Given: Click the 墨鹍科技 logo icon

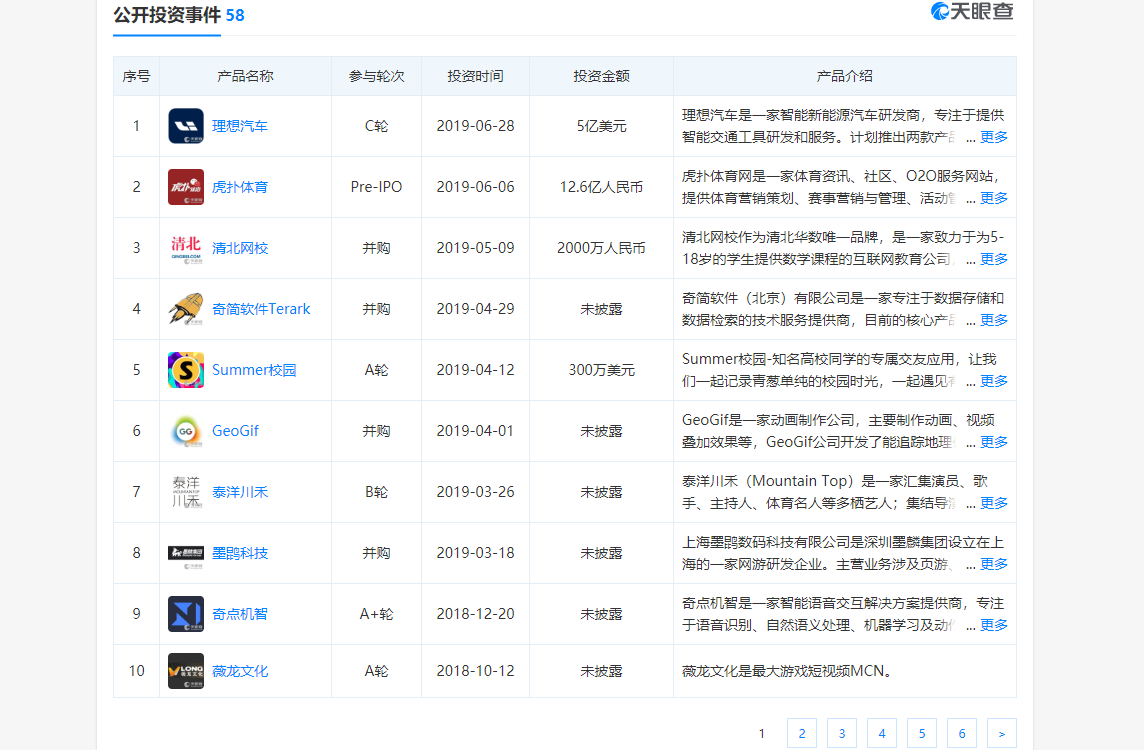Looking at the screenshot, I should [186, 553].
